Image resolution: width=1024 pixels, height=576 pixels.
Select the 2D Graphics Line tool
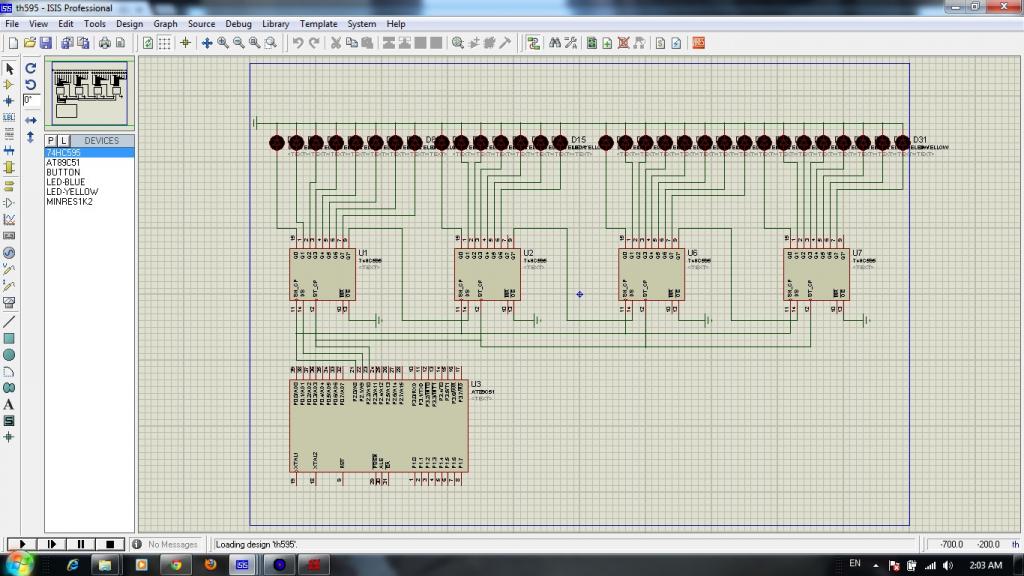click(9, 322)
